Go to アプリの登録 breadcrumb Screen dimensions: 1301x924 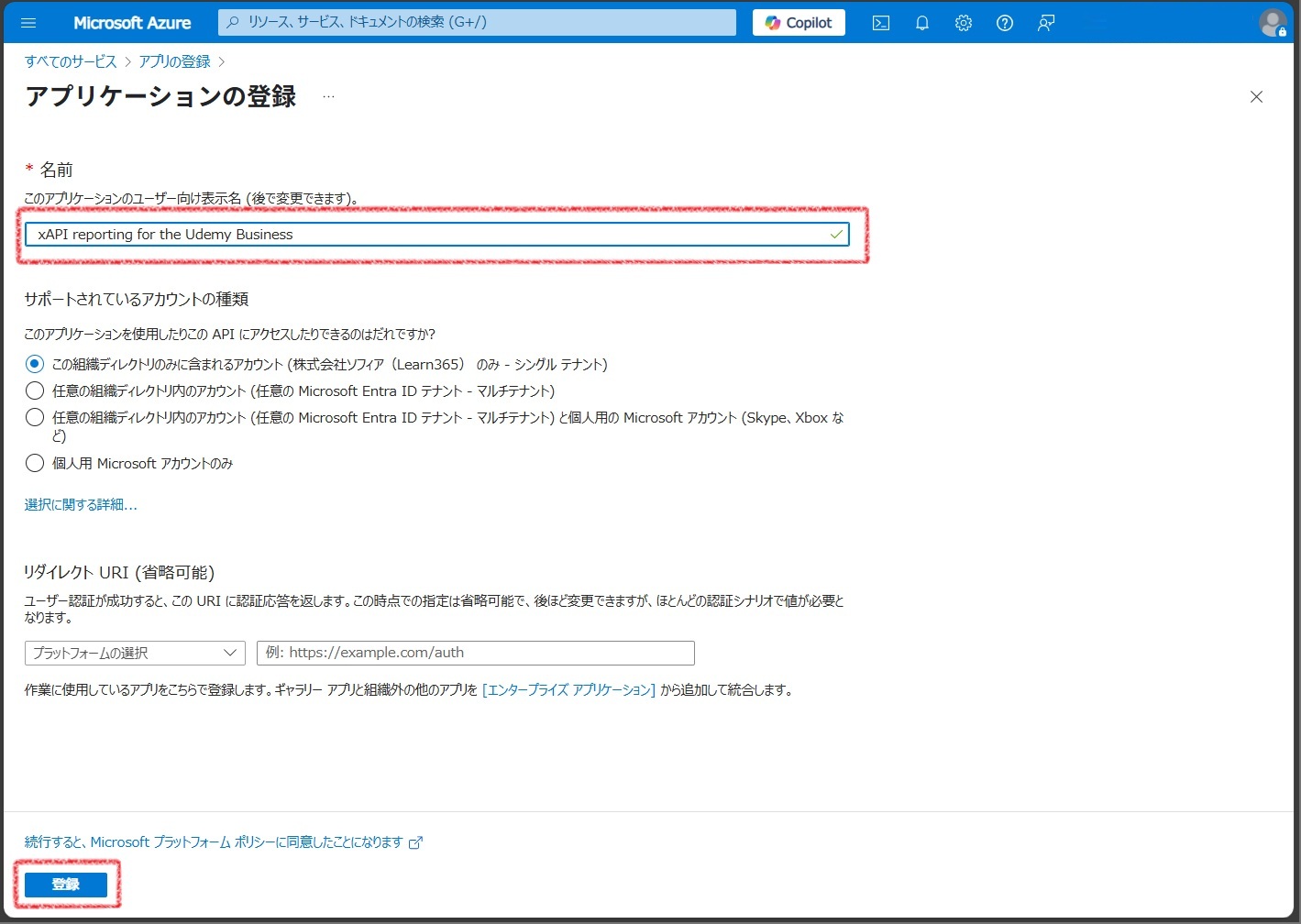click(x=174, y=61)
